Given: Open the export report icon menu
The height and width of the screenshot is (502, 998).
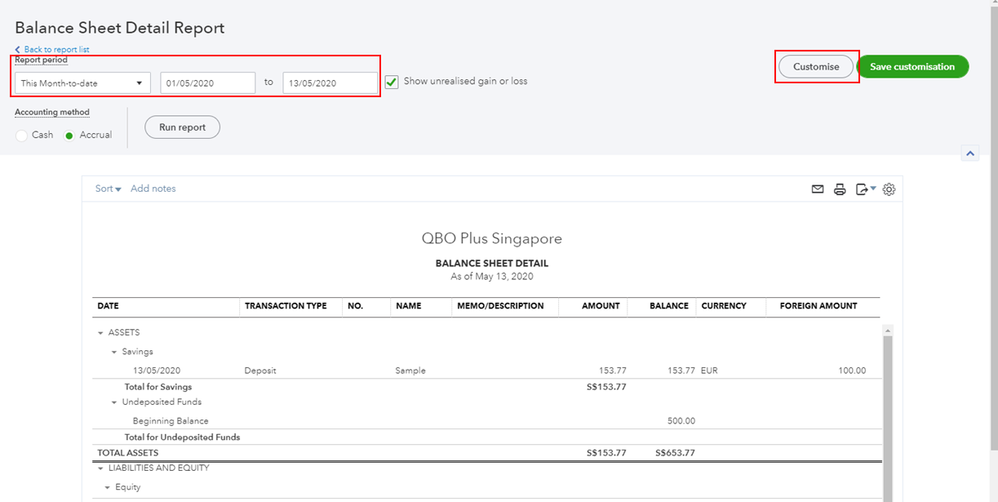Looking at the screenshot, I should pyautogui.click(x=865, y=189).
